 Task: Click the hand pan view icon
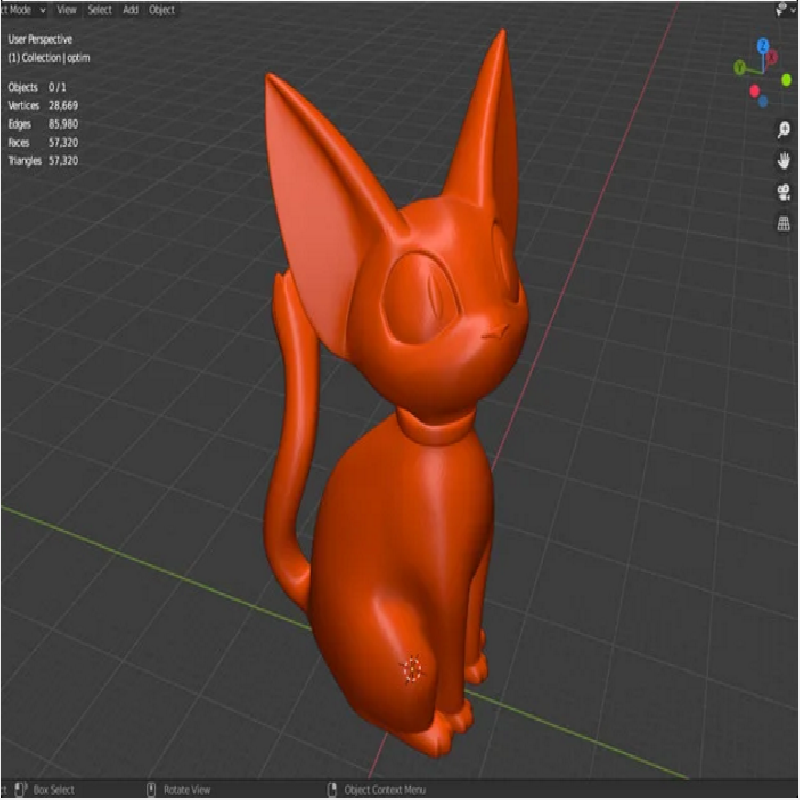tap(784, 161)
